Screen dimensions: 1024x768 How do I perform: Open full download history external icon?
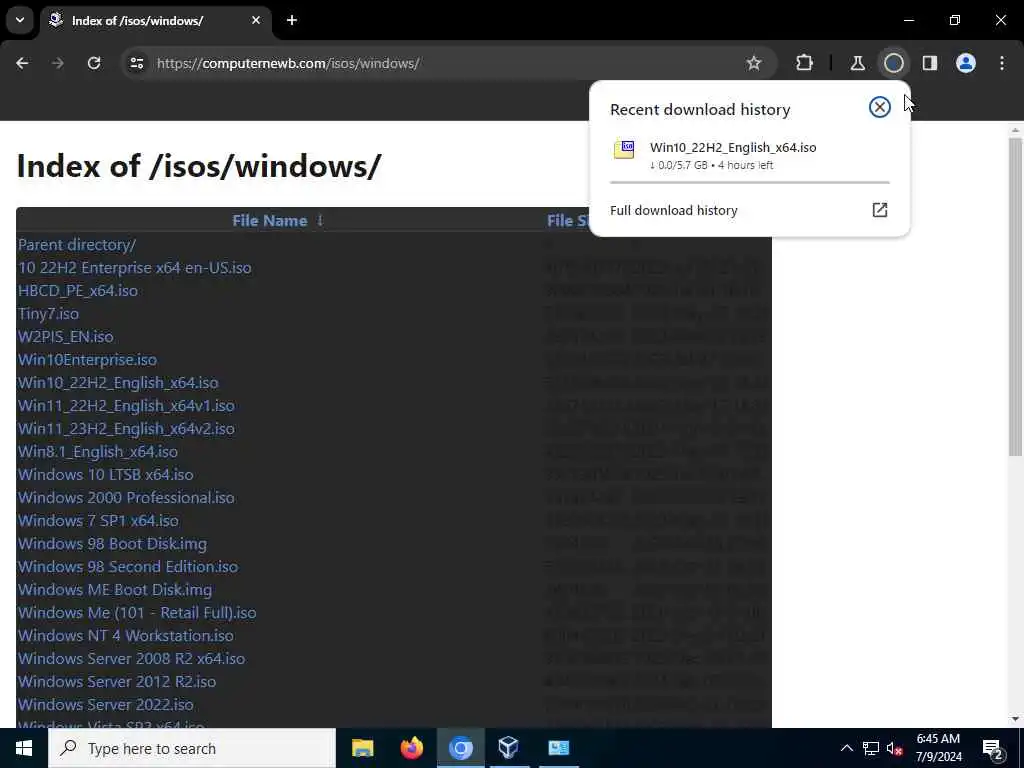coord(880,210)
